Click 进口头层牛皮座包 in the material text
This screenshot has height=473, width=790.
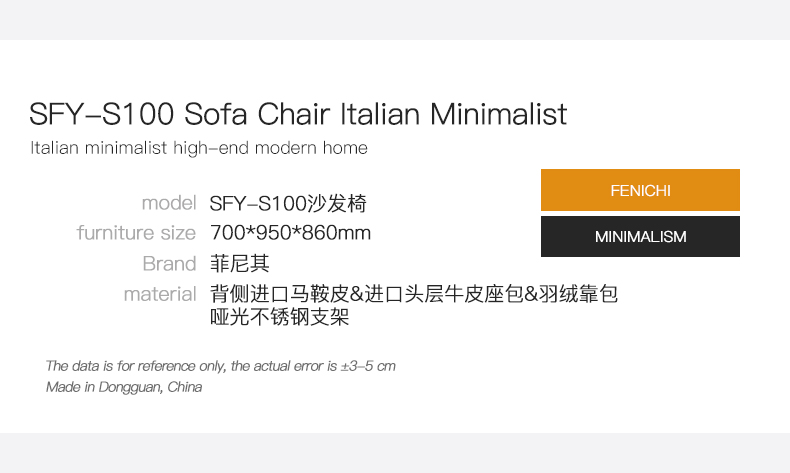pos(444,294)
